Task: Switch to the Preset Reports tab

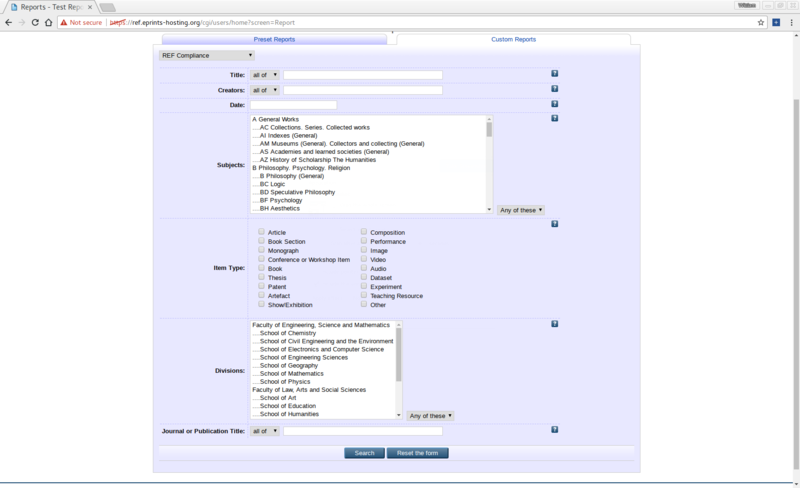Action: pos(274,39)
